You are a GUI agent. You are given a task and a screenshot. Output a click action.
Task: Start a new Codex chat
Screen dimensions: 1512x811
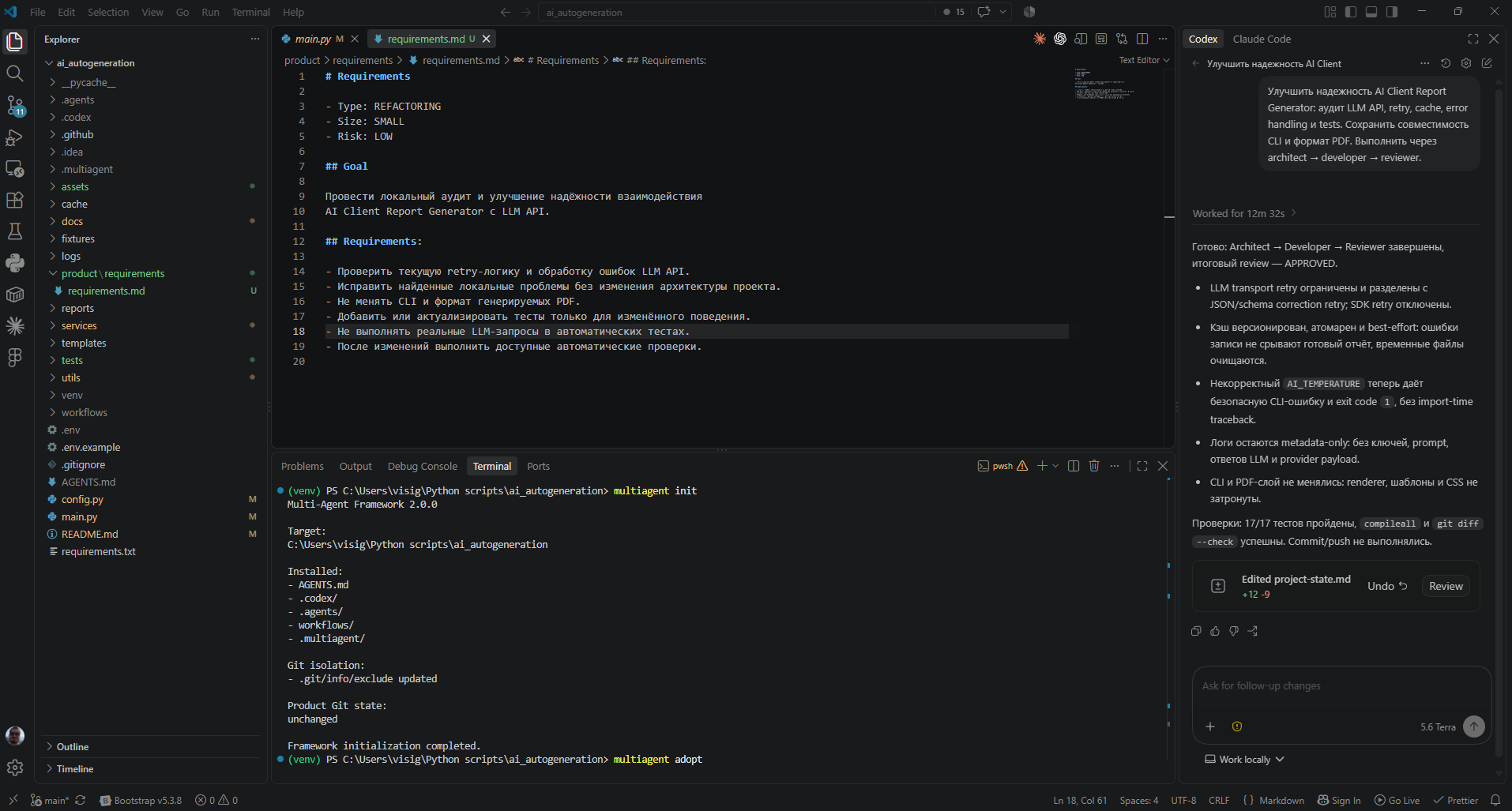1487,63
